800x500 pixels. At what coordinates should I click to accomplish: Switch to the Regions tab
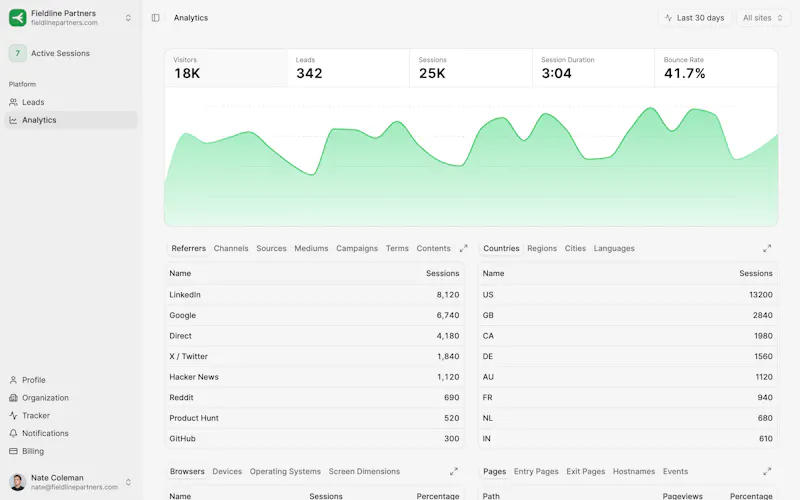[542, 248]
